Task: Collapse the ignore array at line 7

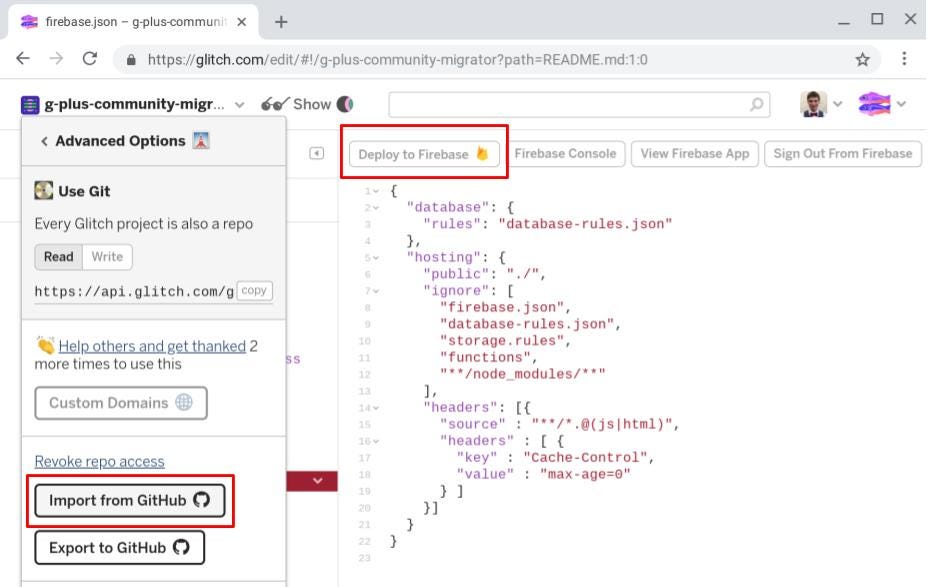Action: 375,291
